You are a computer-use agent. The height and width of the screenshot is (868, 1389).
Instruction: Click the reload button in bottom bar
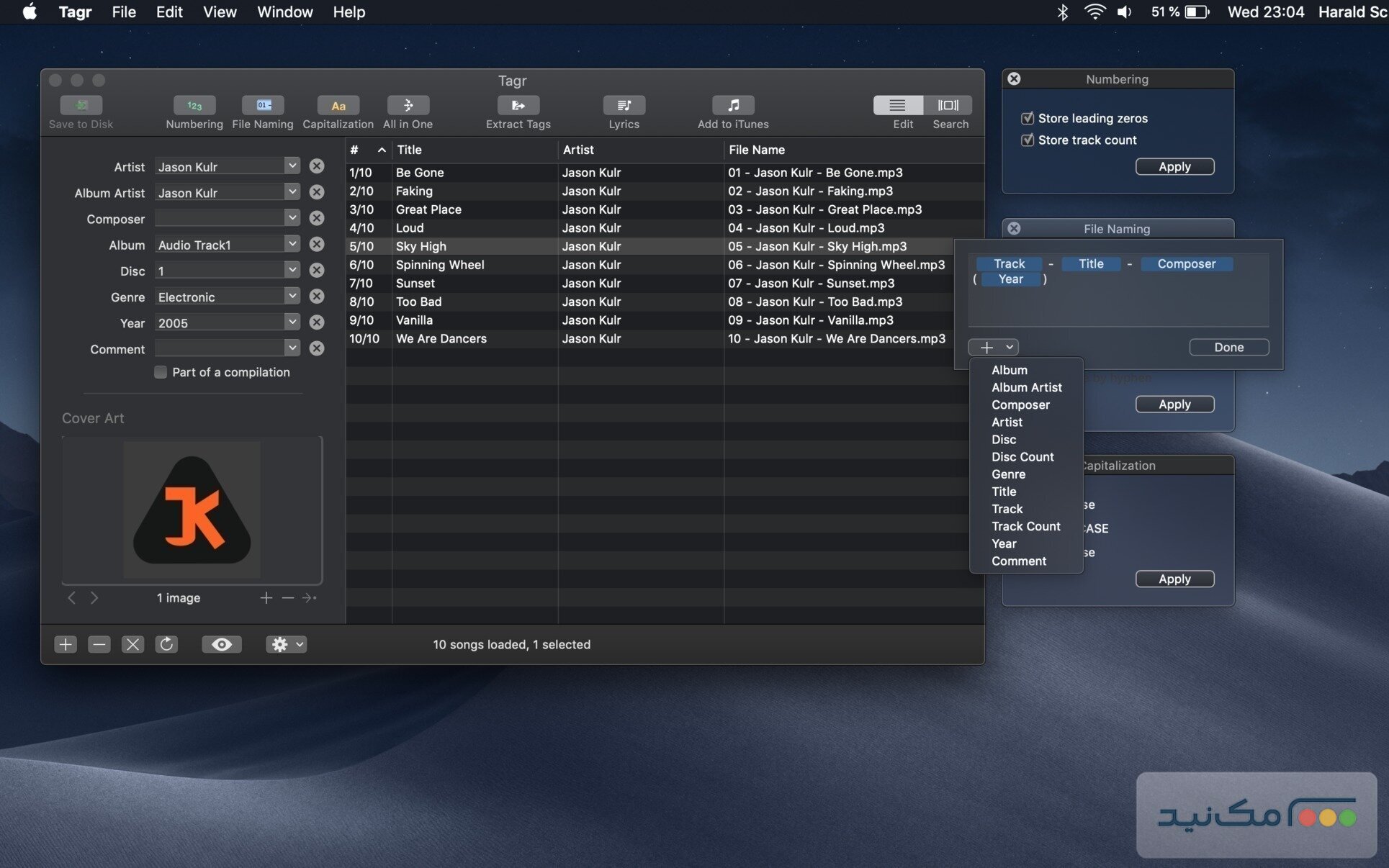pos(166,644)
